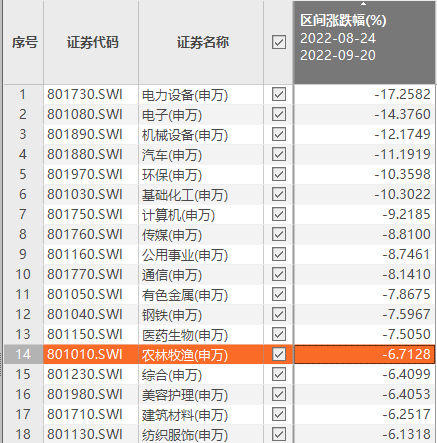Toggle checkbox for 计算机(申万)
437x443 pixels.
[279, 214]
